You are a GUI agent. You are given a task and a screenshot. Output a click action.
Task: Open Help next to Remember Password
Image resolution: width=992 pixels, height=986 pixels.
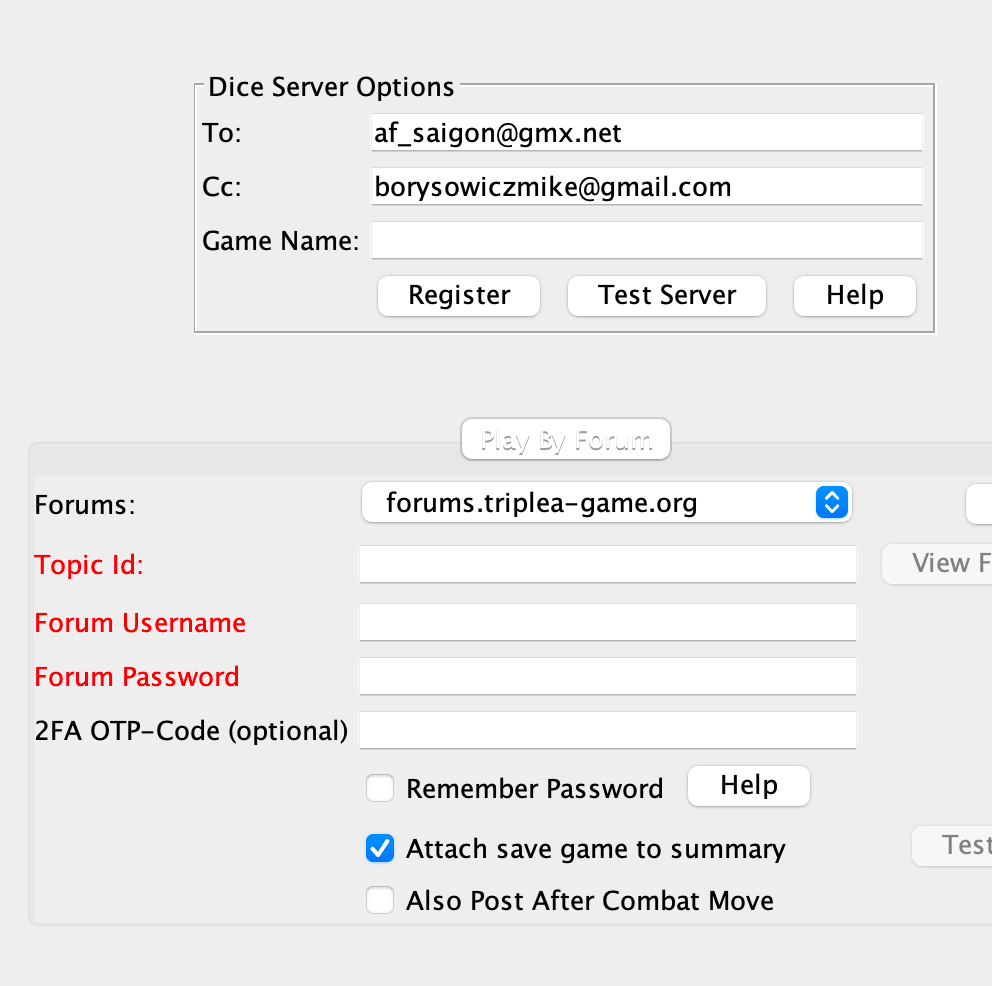coord(748,786)
